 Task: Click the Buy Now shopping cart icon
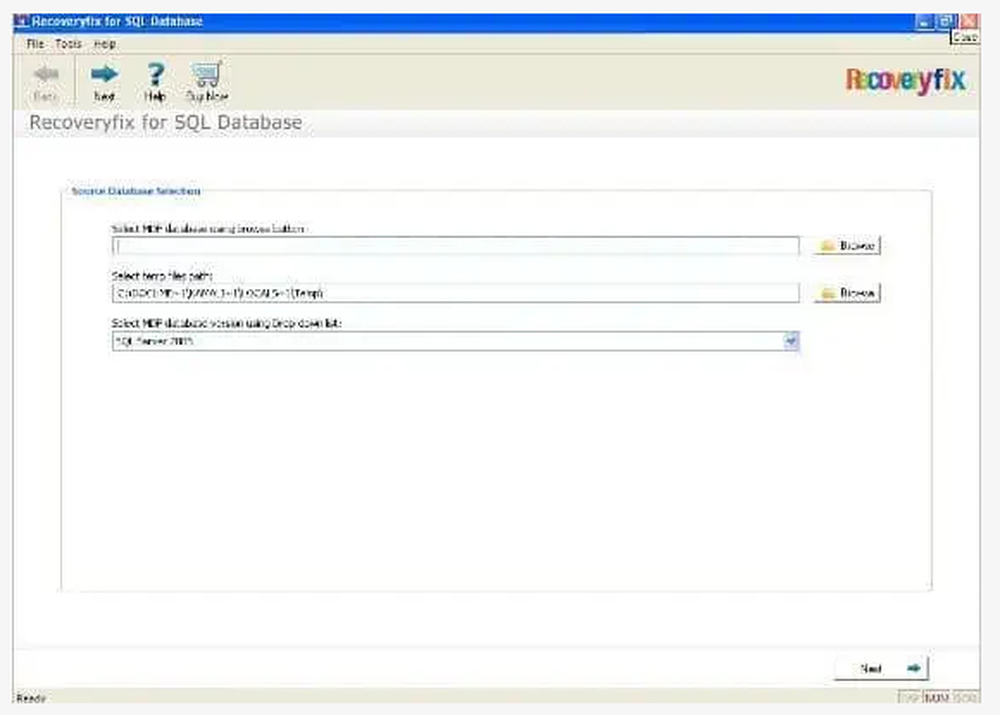click(x=207, y=82)
